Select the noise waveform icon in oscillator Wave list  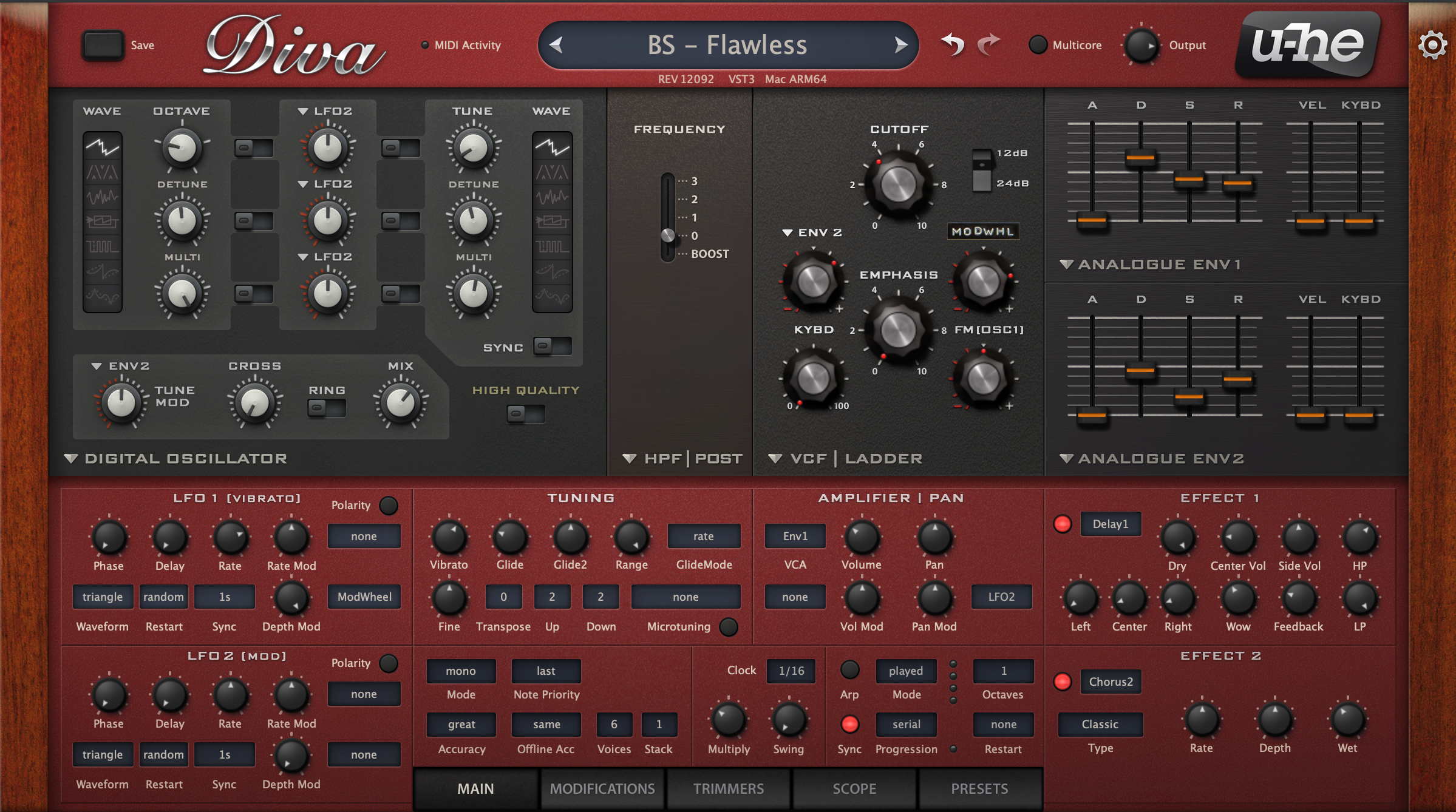tap(102, 197)
